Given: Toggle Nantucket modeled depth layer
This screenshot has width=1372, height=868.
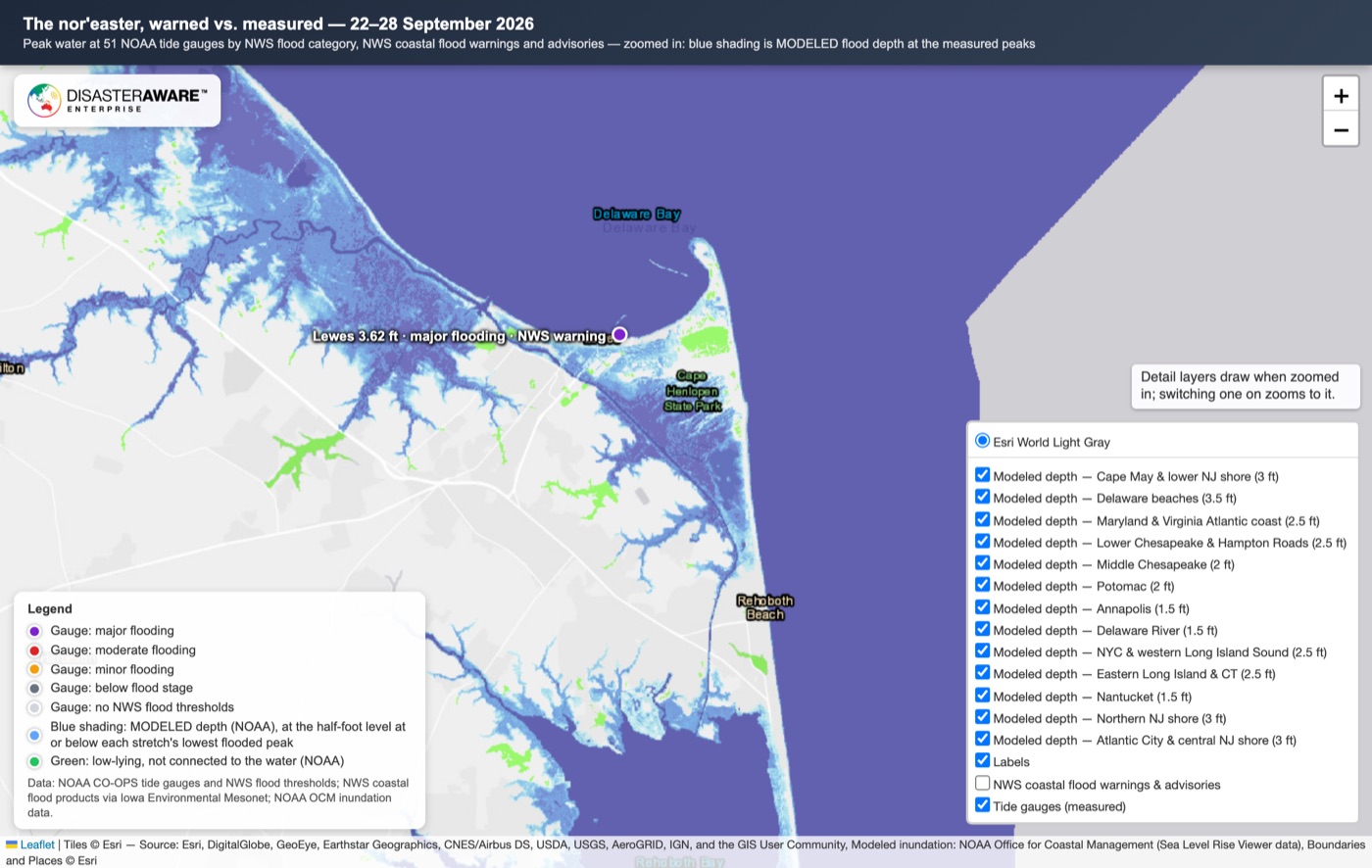Looking at the screenshot, I should click(x=983, y=696).
